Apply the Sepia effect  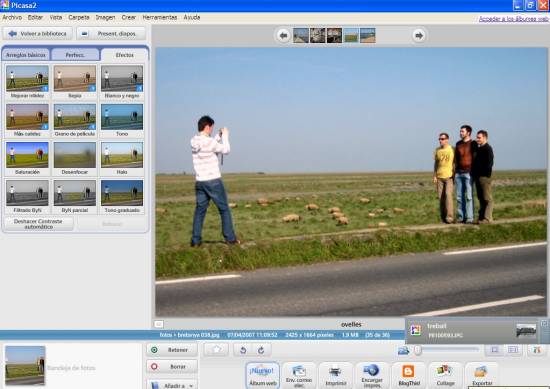point(75,79)
